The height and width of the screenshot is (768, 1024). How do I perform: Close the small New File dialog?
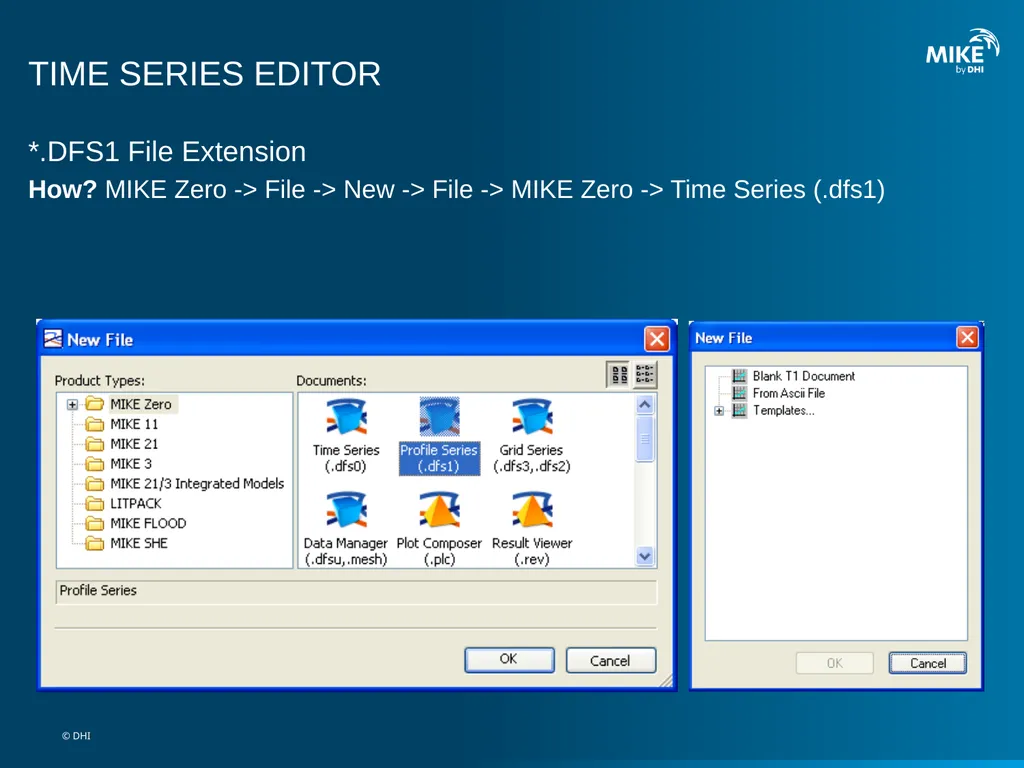967,338
